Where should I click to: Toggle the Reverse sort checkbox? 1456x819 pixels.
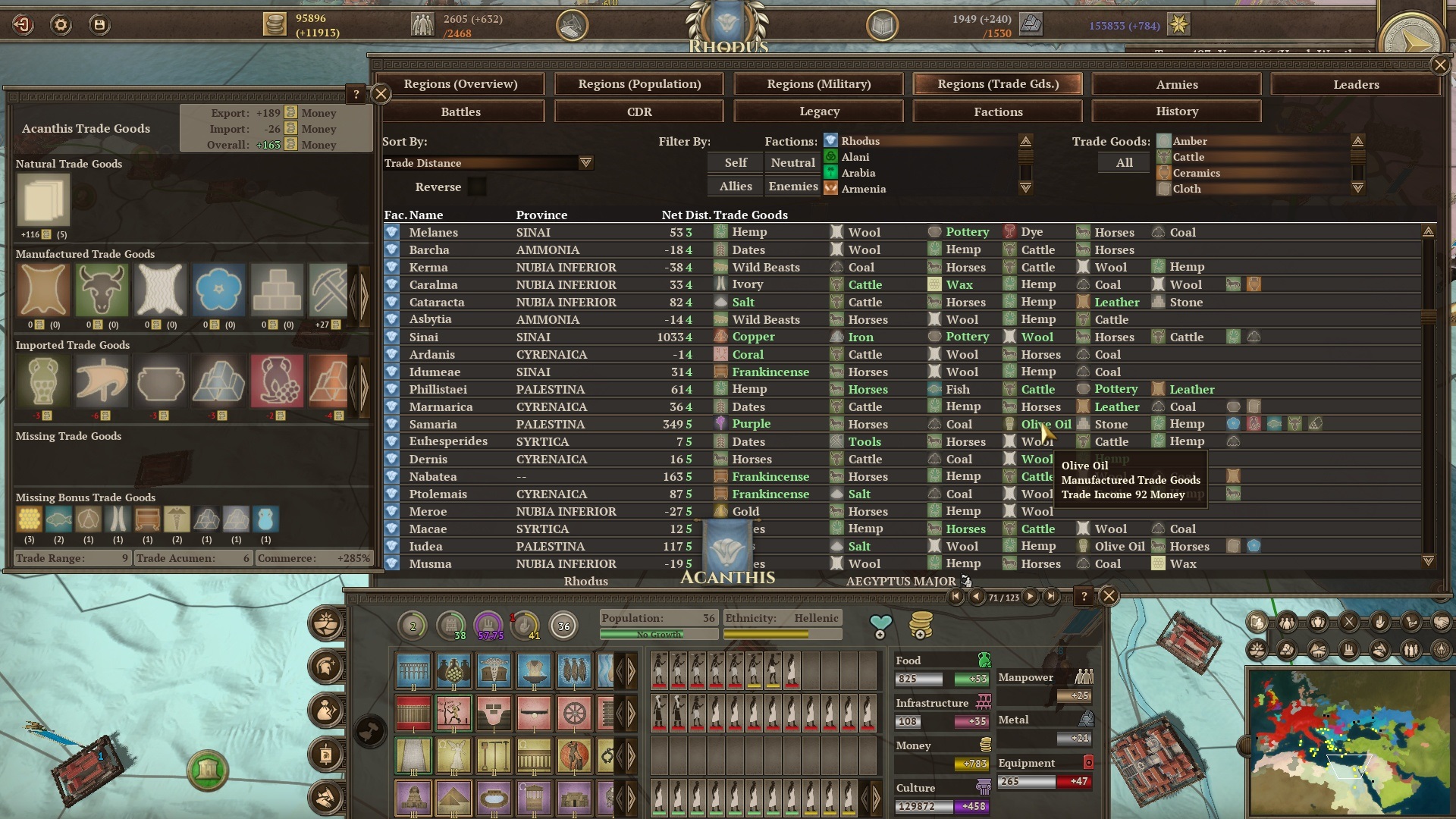(477, 187)
